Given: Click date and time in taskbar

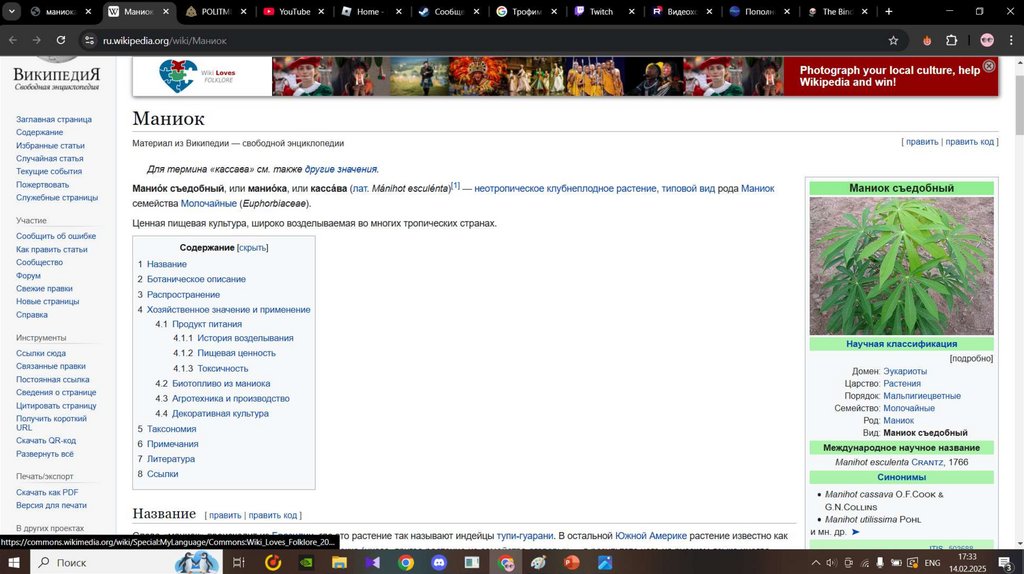Looking at the screenshot, I should tap(968, 562).
